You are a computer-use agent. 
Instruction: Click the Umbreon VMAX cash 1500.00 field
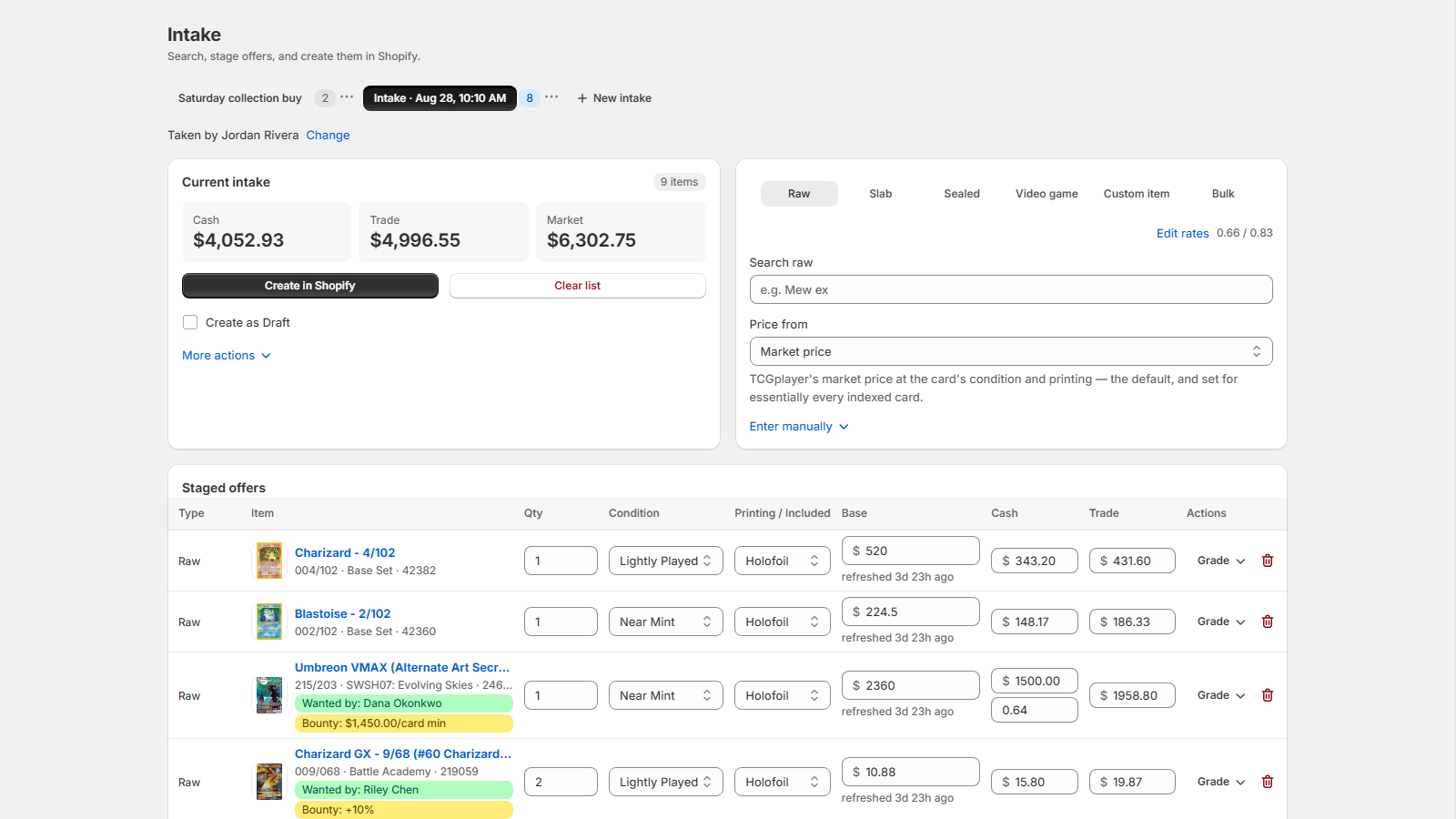(x=1035, y=681)
